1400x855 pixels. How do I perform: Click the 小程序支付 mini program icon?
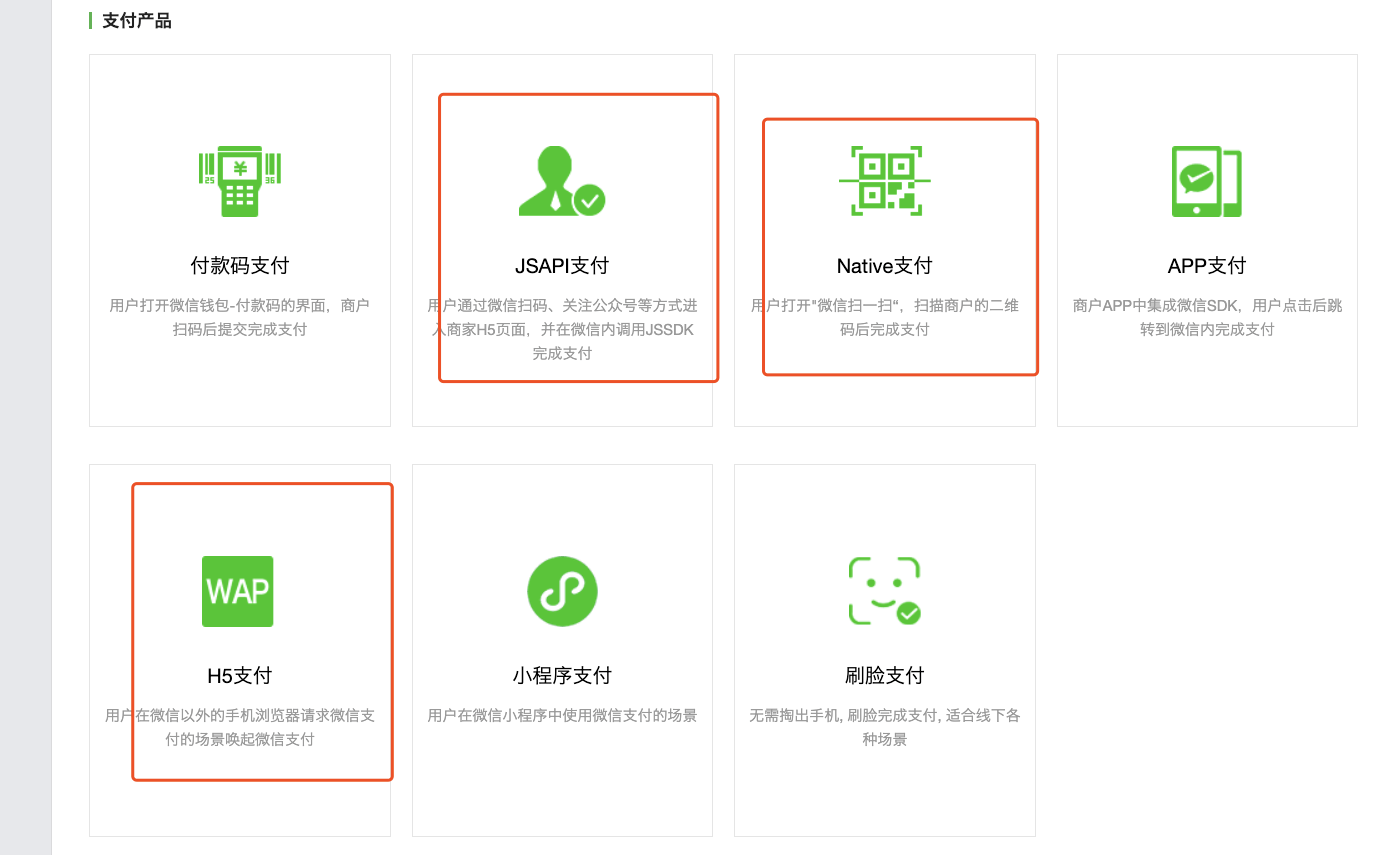[562, 592]
